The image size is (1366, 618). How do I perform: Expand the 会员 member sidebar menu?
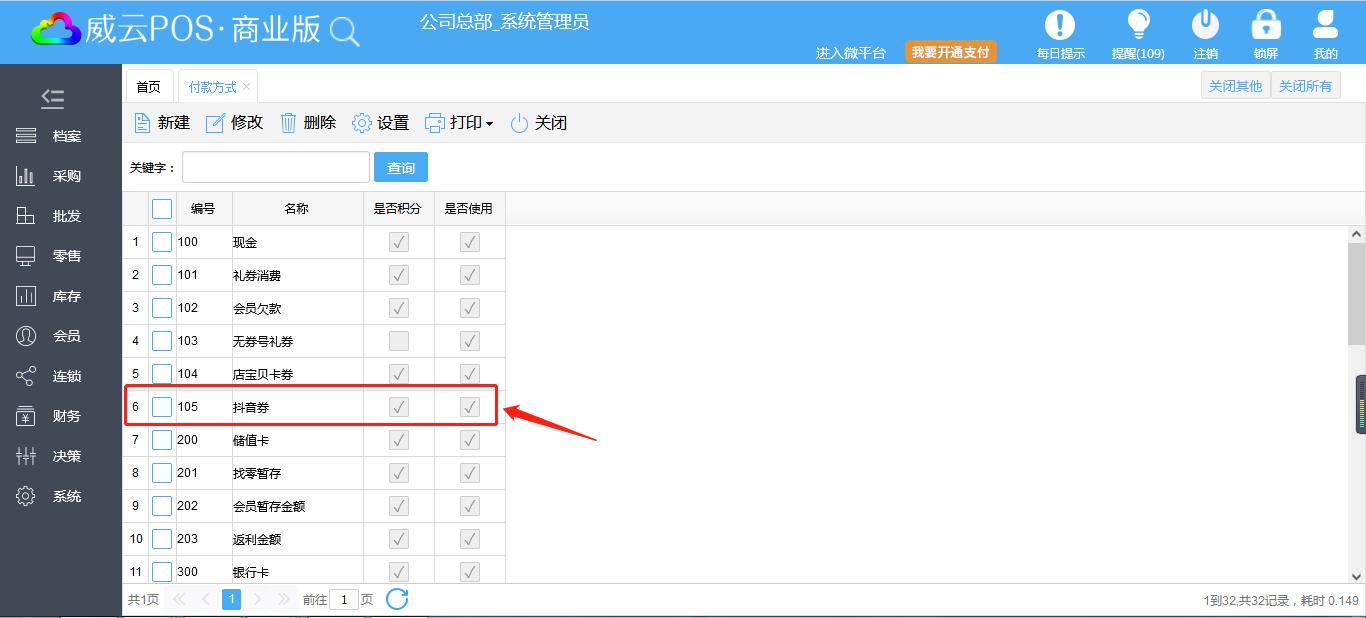pyautogui.click(x=60, y=336)
